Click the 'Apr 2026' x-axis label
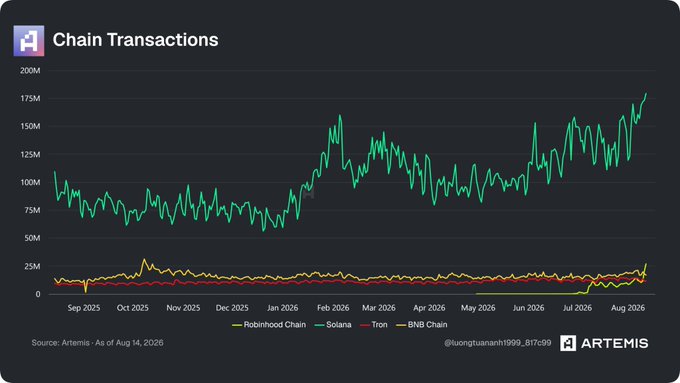 [429, 308]
